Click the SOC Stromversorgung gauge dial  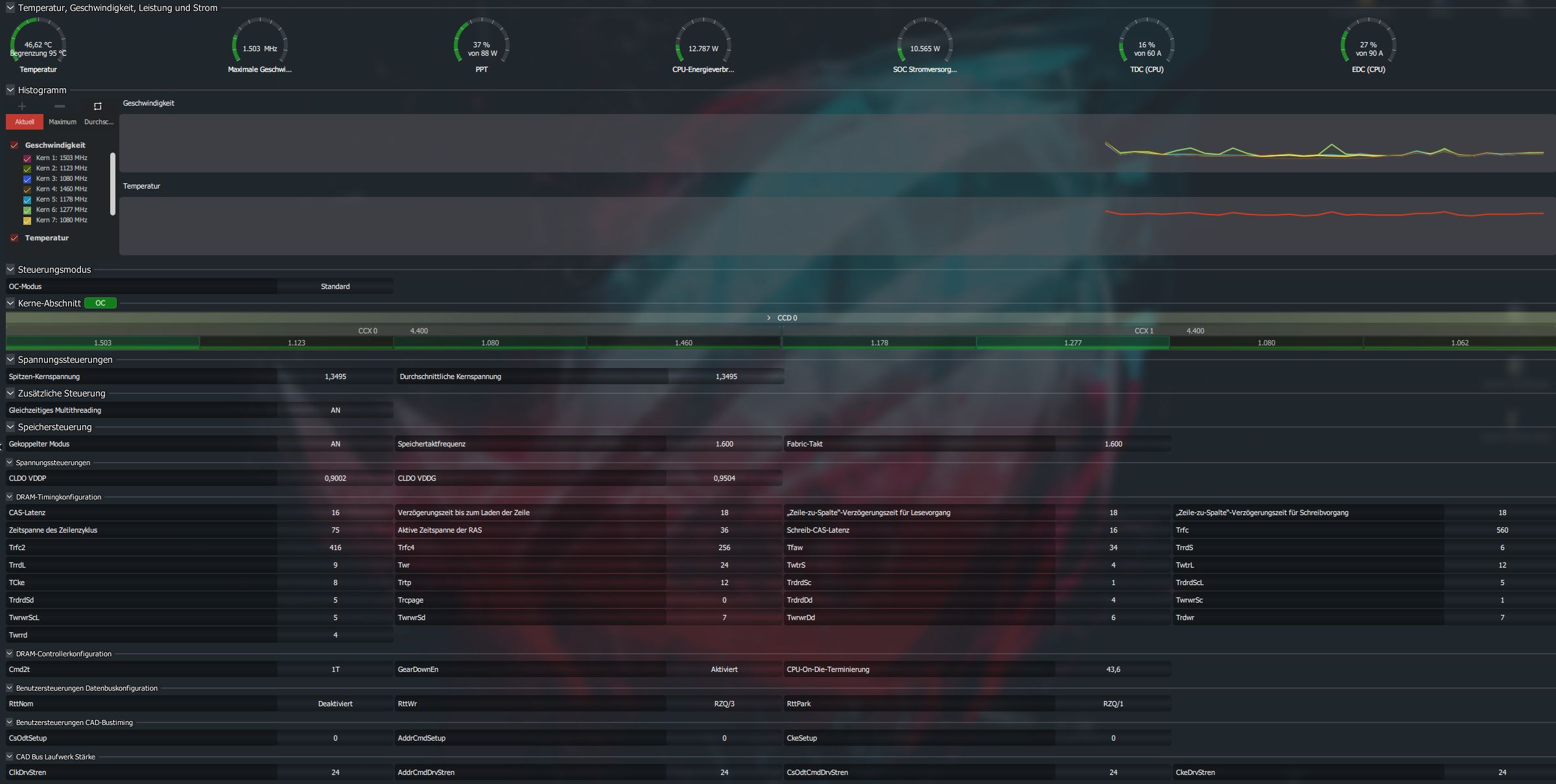pyautogui.click(x=925, y=45)
